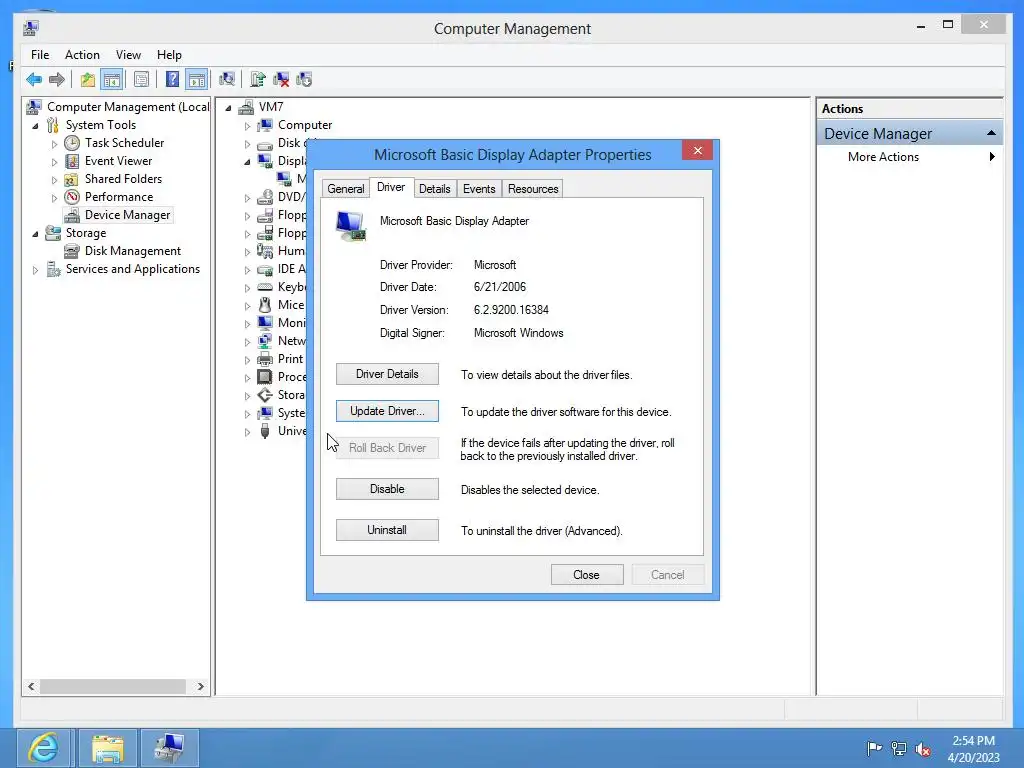Select Computer Management (Local) root node
Image resolution: width=1024 pixels, height=768 pixels.
pos(128,106)
